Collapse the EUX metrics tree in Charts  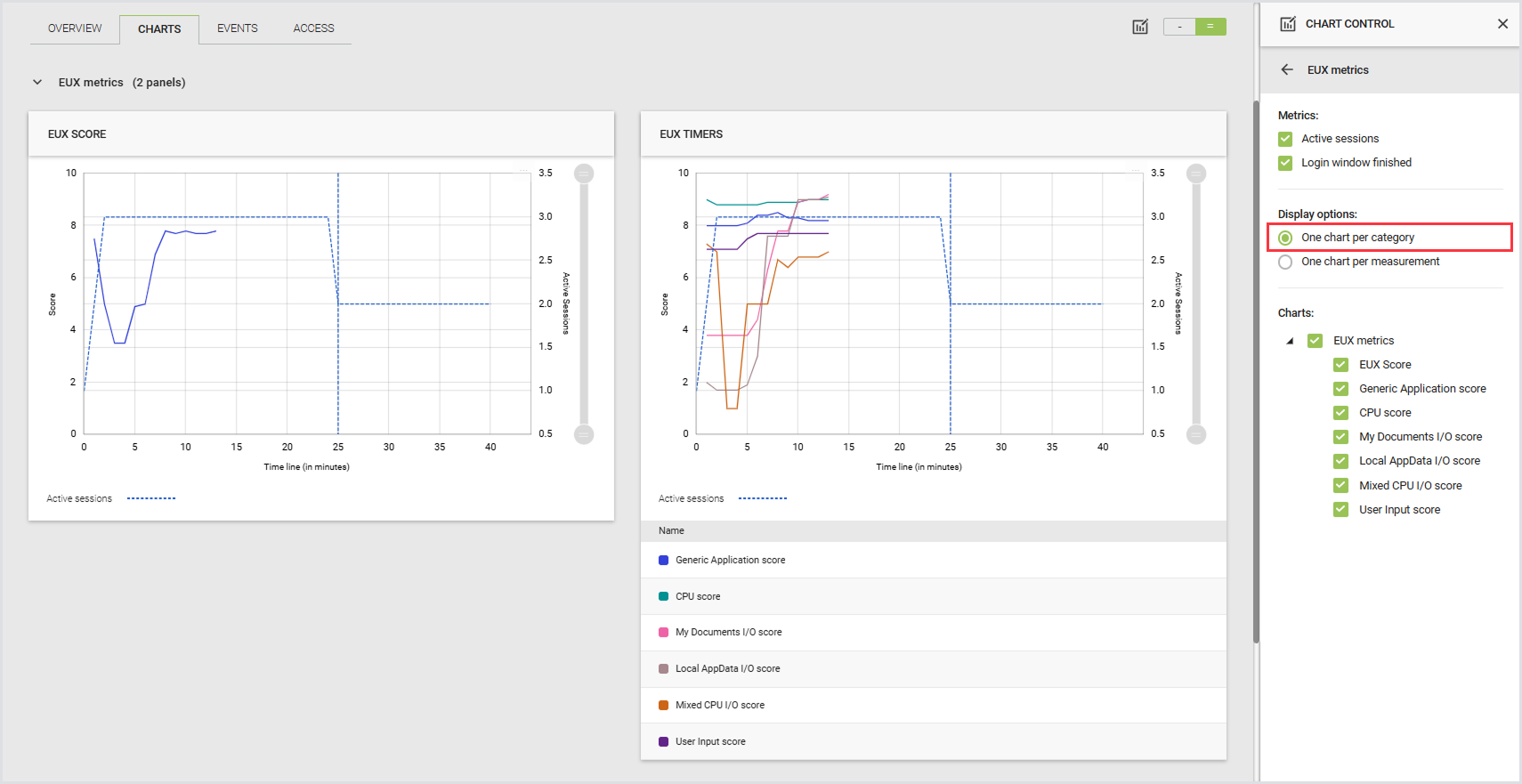pos(1290,341)
